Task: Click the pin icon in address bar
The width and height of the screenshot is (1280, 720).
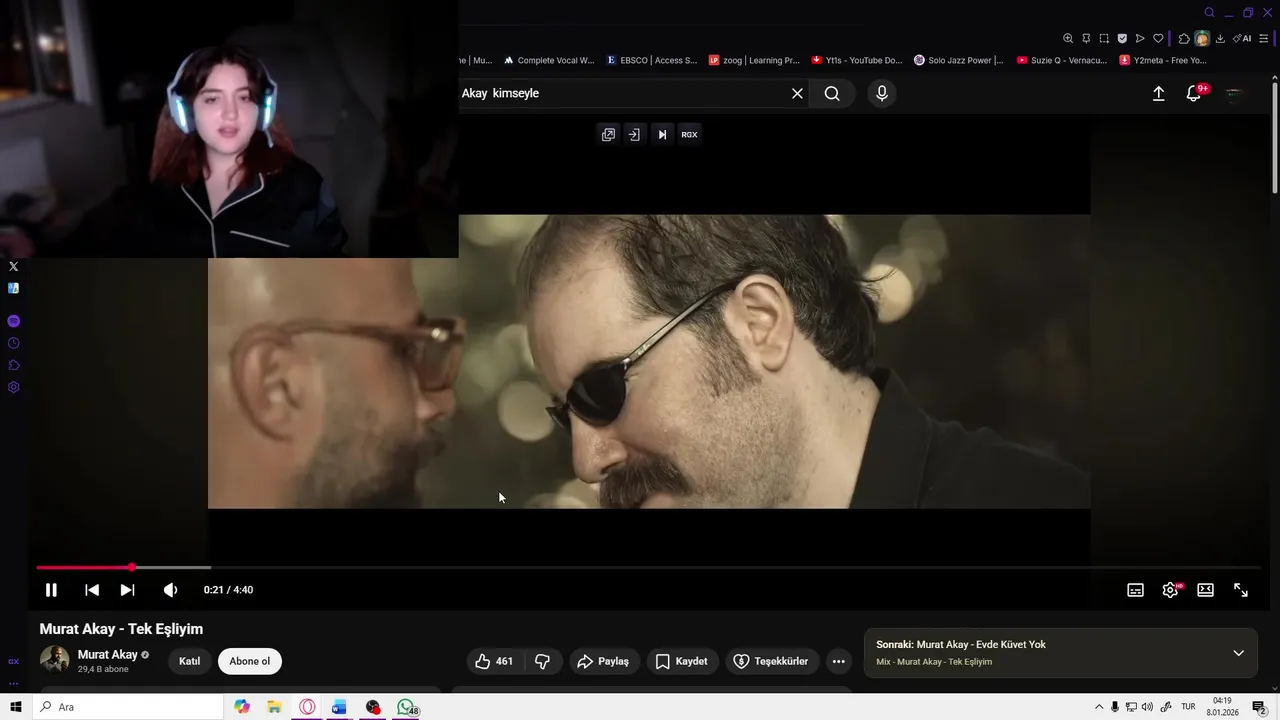Action: pyautogui.click(x=1086, y=38)
